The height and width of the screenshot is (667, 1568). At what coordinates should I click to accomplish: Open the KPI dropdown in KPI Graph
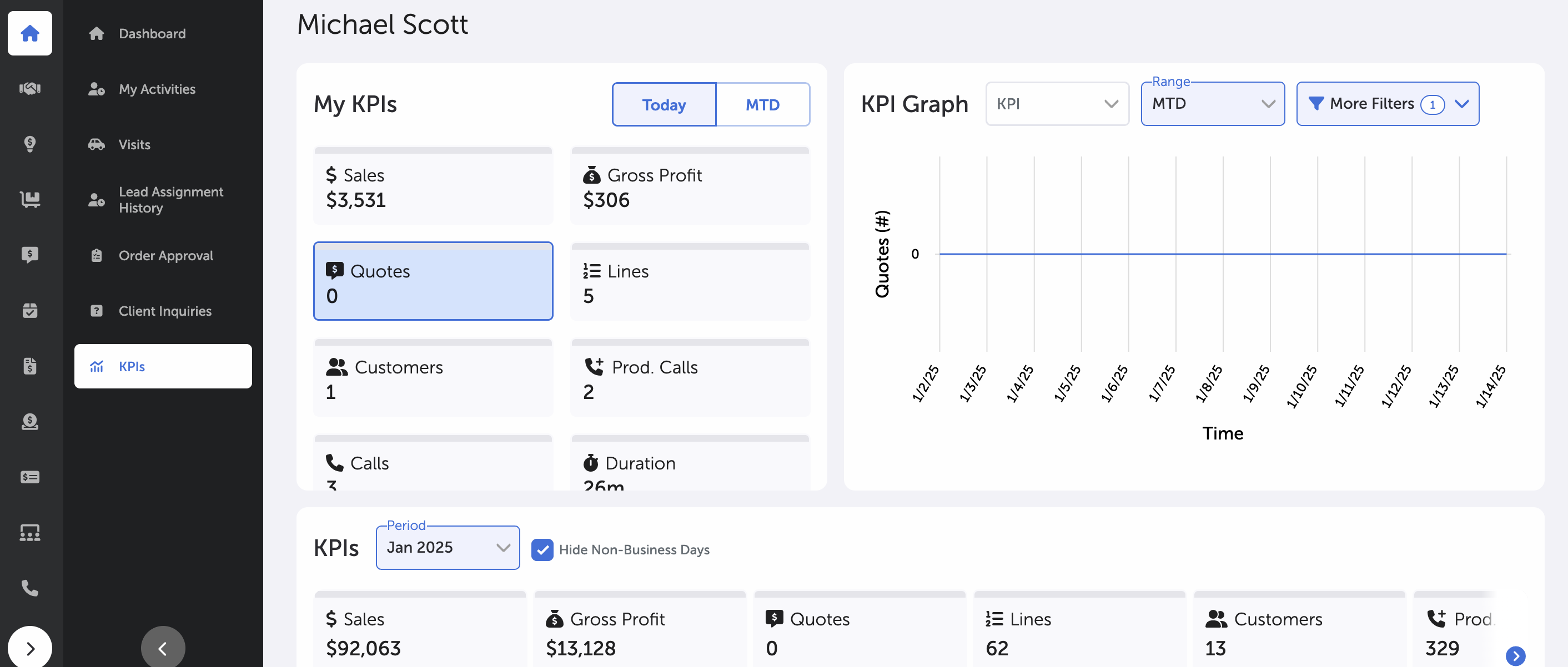click(1057, 104)
